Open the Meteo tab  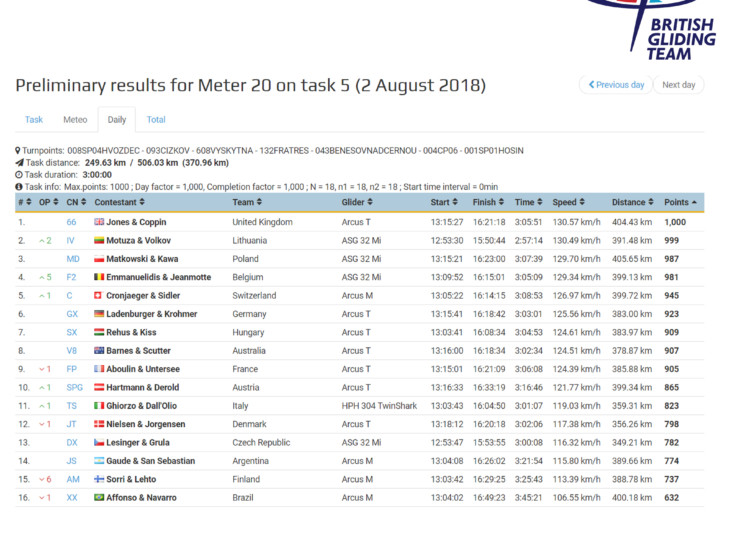point(75,120)
